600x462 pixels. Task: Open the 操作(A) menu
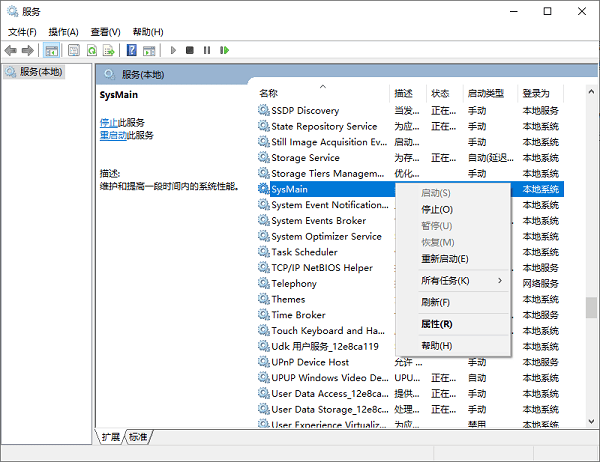65,32
